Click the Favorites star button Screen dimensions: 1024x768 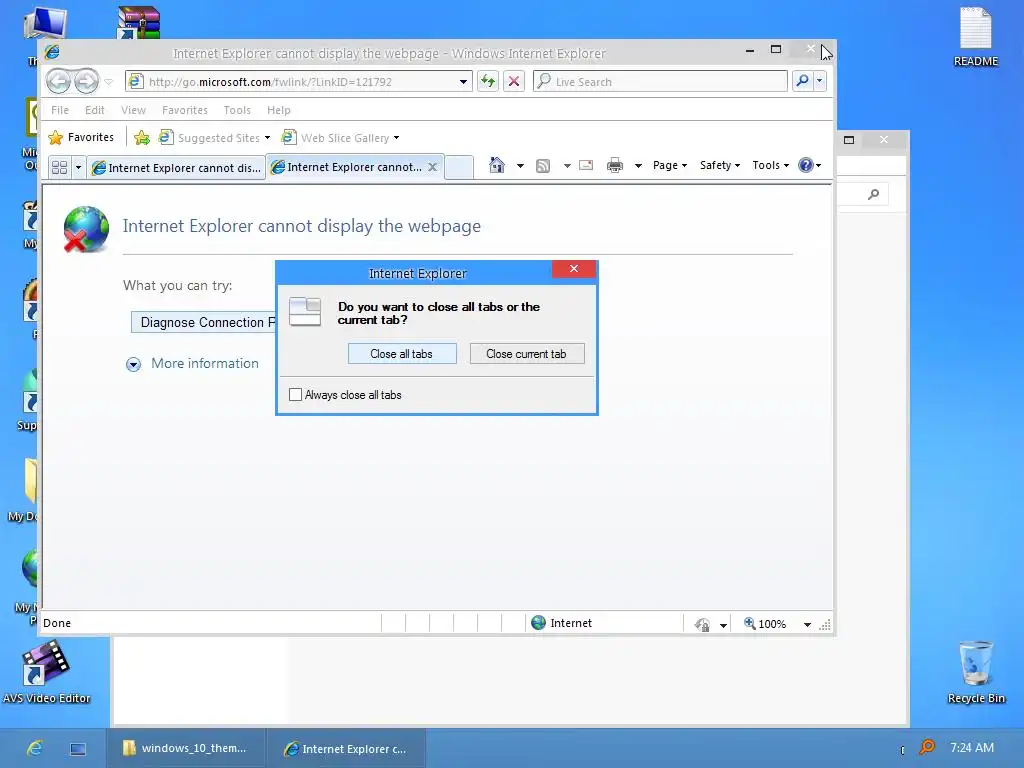pyautogui.click(x=82, y=137)
